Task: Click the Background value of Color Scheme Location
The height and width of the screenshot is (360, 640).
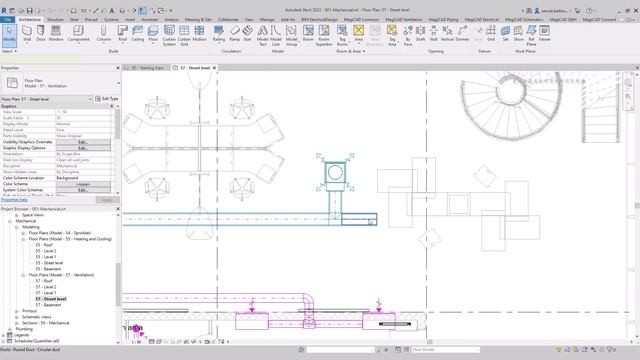Action: [83, 178]
